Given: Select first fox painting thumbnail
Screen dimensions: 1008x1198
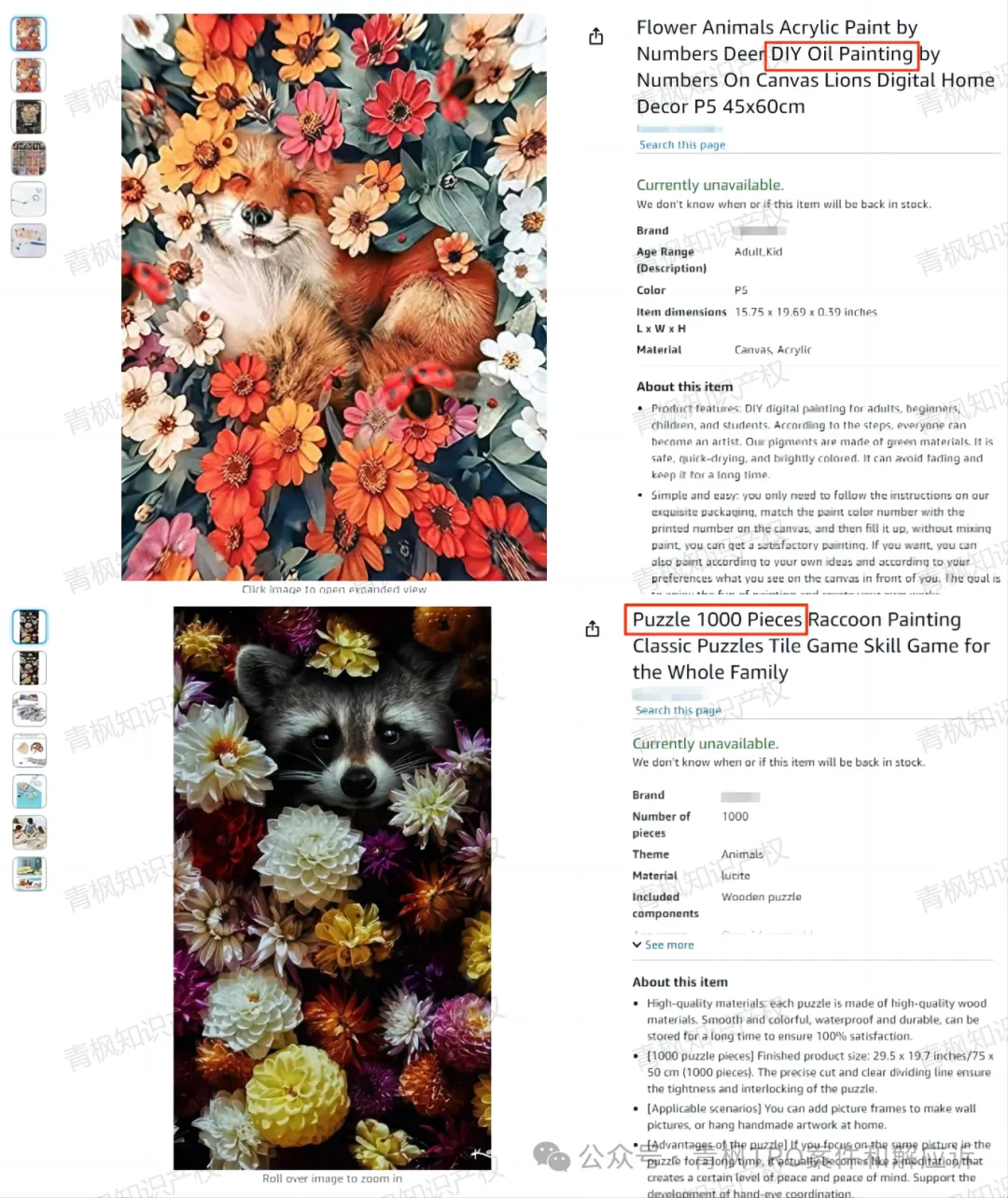Looking at the screenshot, I should click(28, 34).
